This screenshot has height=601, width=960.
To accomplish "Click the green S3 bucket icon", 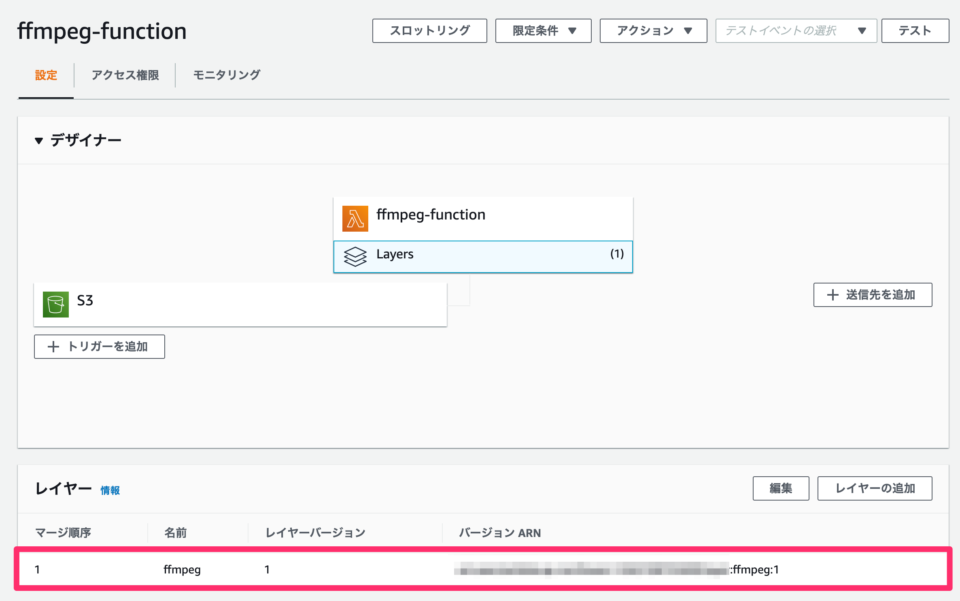I will (55, 301).
